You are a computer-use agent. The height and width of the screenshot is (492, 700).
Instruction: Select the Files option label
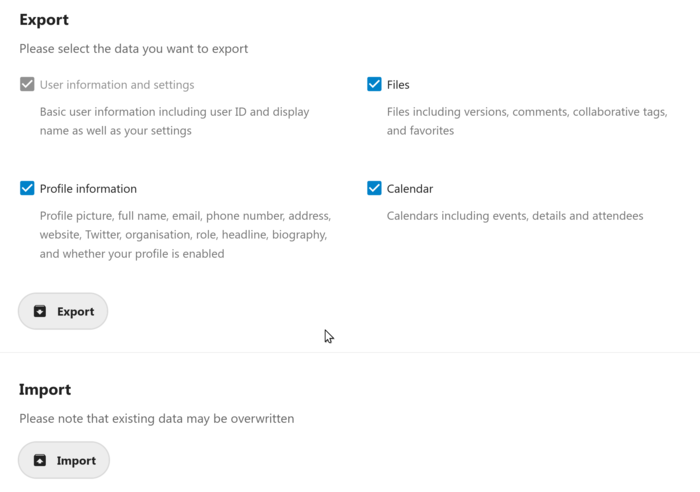click(398, 85)
